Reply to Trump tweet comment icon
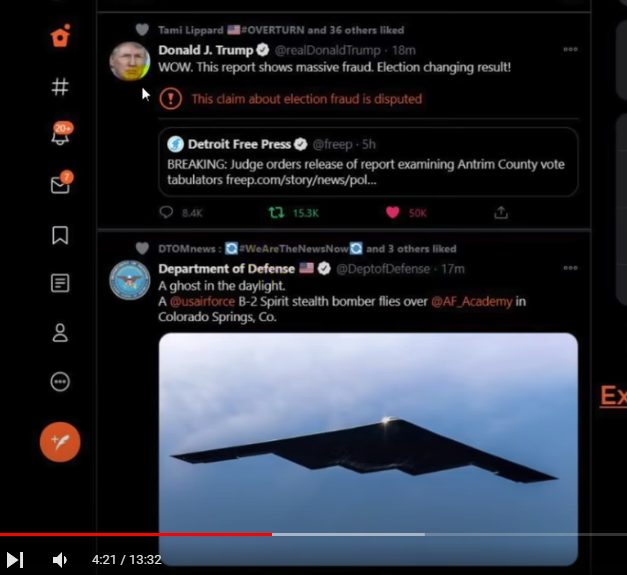Screen dimensions: 627x575 click(166, 212)
